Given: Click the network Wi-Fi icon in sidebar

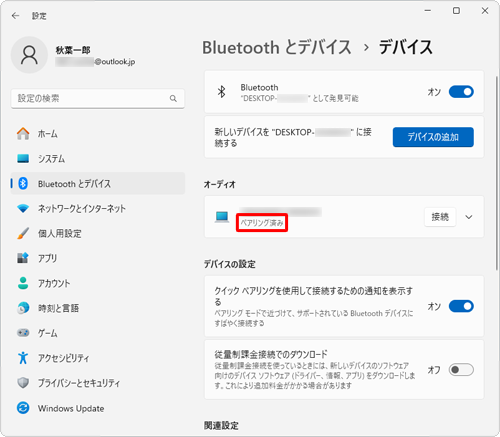Looking at the screenshot, I should (23, 208).
